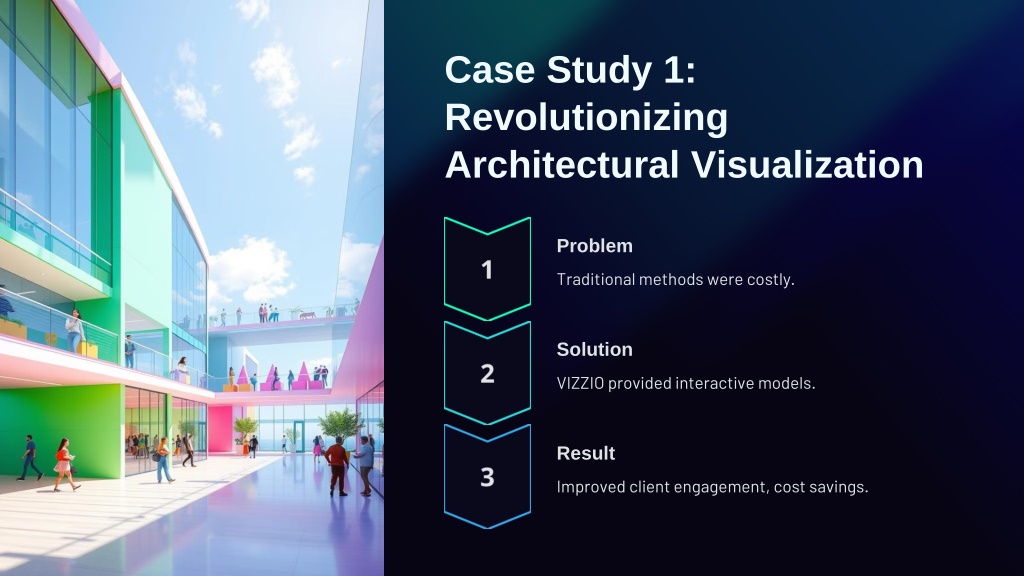The height and width of the screenshot is (576, 1024).
Task: Select the text 'Improved client engagement, cost savings.'
Action: 712,487
